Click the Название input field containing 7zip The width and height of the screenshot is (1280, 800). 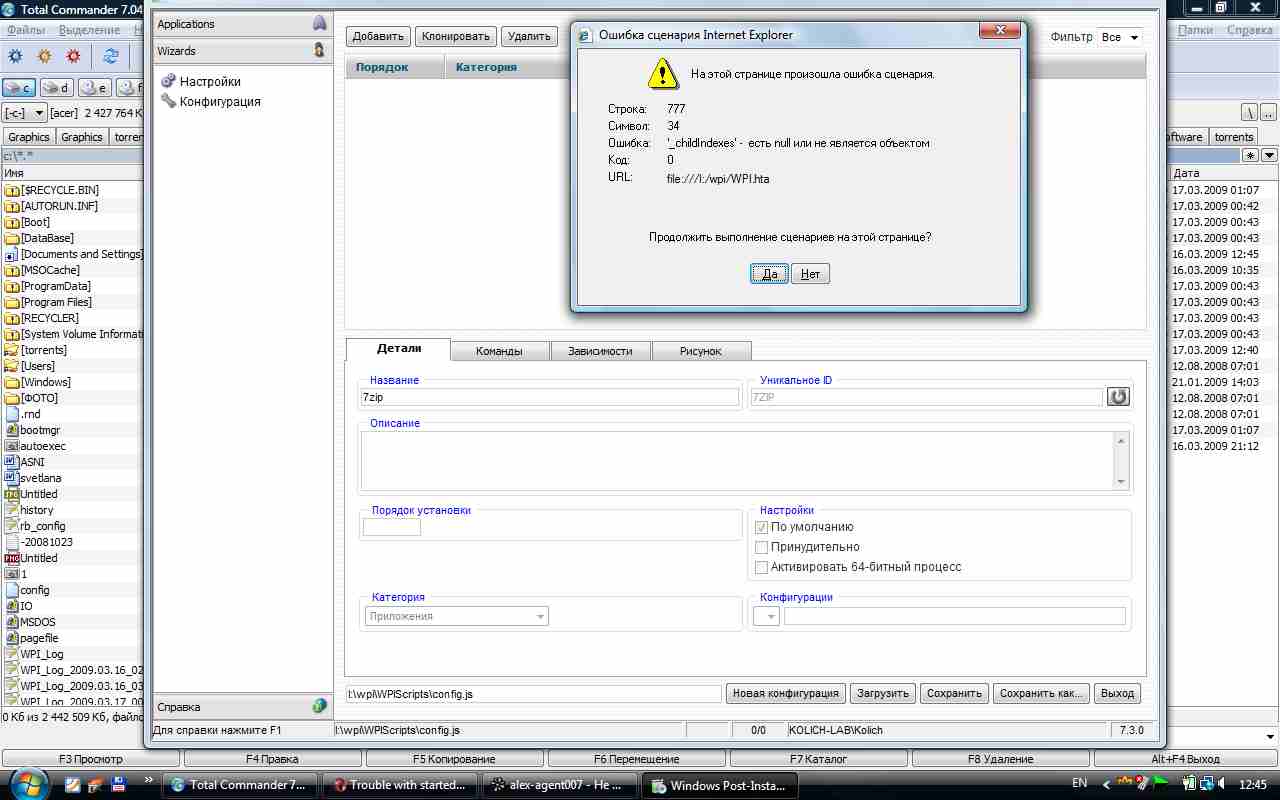coord(549,397)
